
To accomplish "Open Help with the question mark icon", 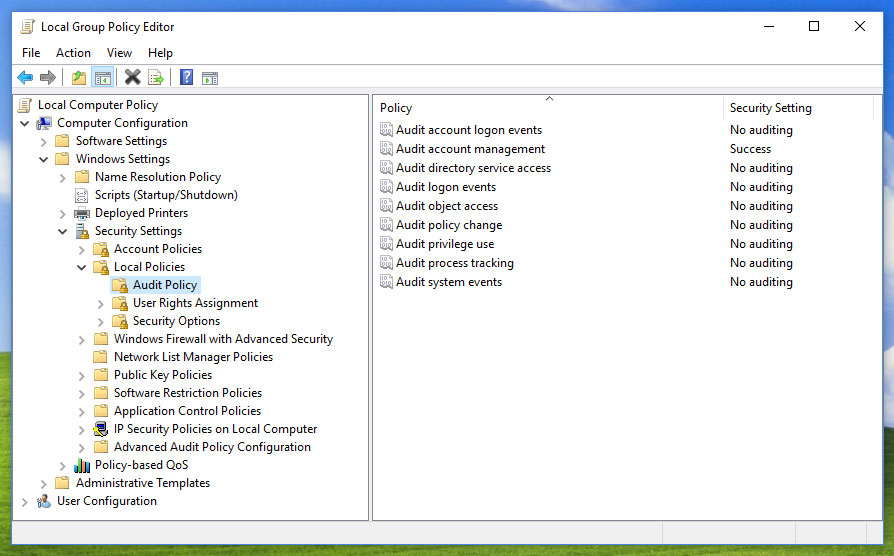I will (x=186, y=78).
